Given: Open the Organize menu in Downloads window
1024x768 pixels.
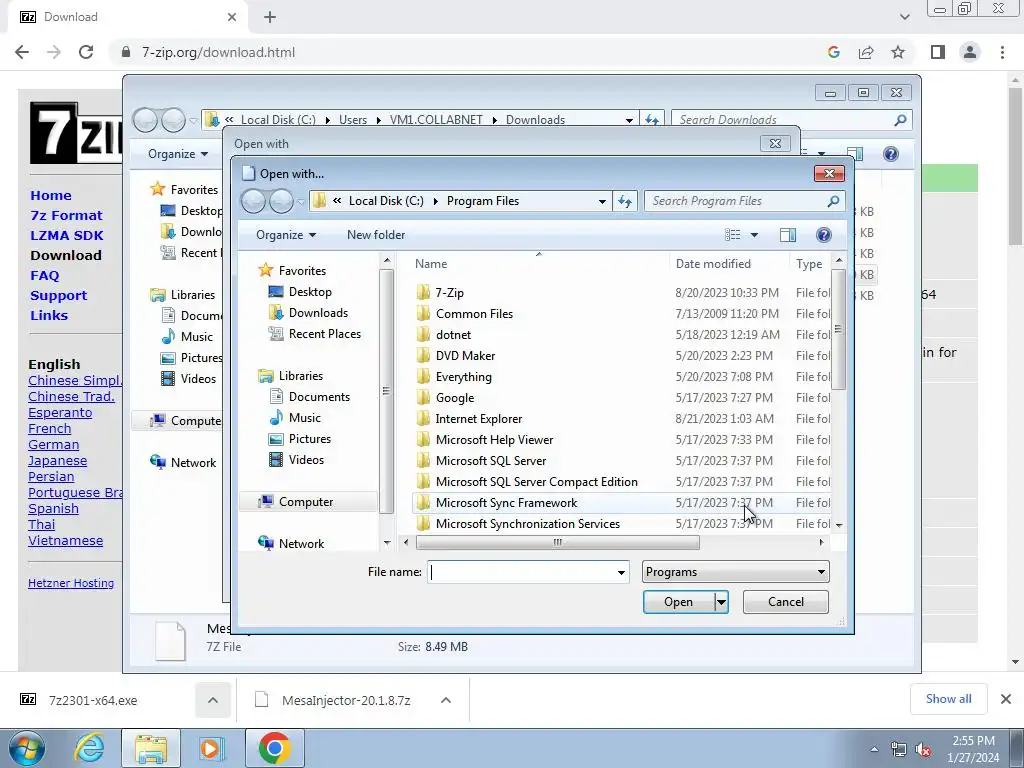Looking at the screenshot, I should 178,154.
